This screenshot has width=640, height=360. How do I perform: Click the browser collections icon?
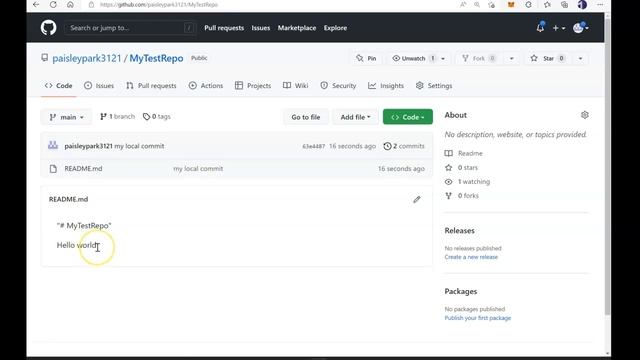tap(564, 4)
